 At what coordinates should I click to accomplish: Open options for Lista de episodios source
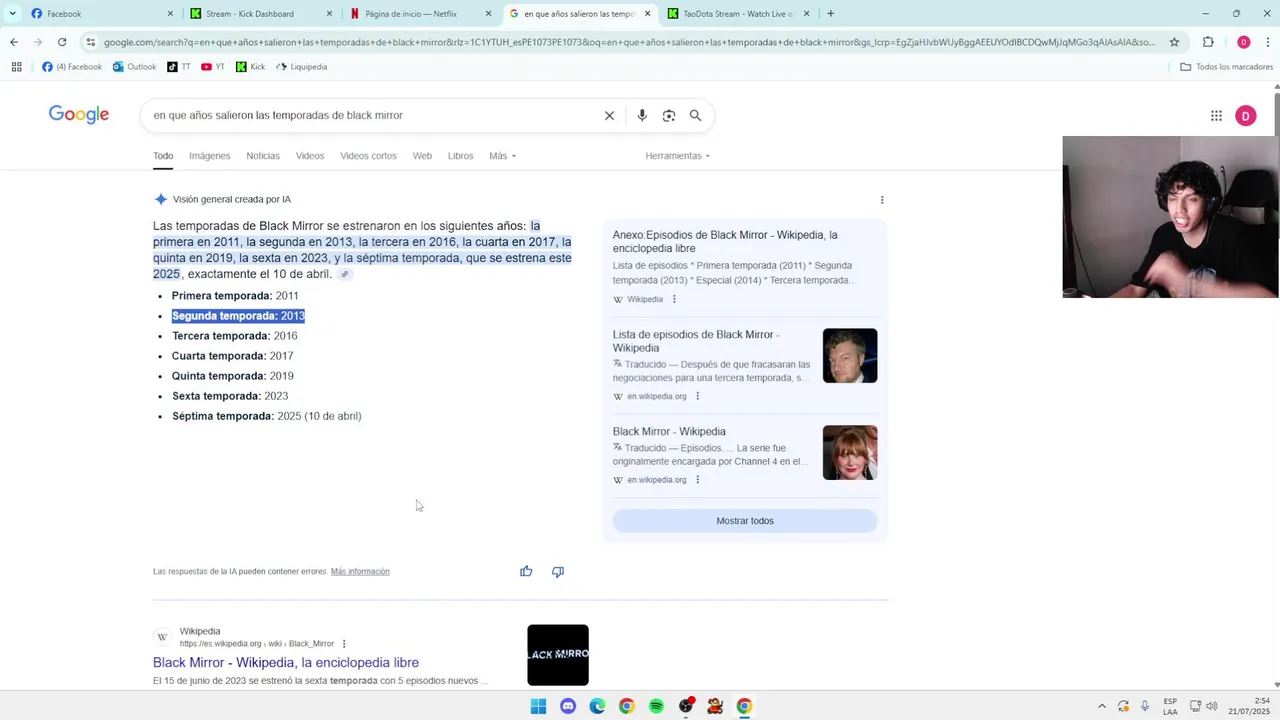click(x=697, y=396)
